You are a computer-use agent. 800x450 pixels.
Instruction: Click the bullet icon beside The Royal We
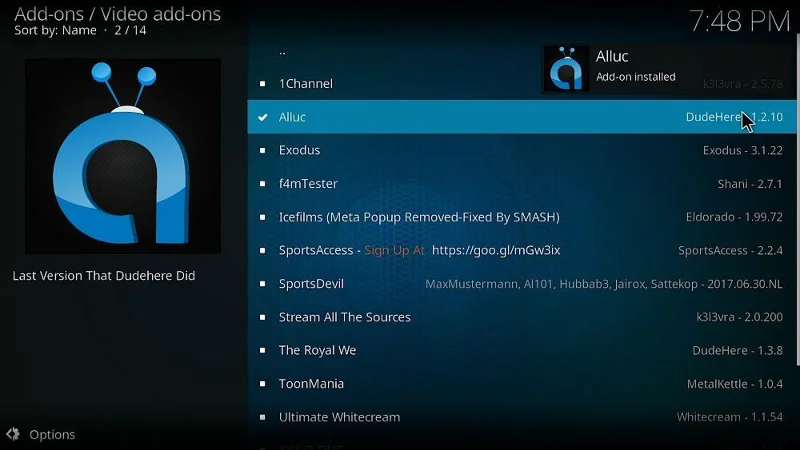point(262,351)
